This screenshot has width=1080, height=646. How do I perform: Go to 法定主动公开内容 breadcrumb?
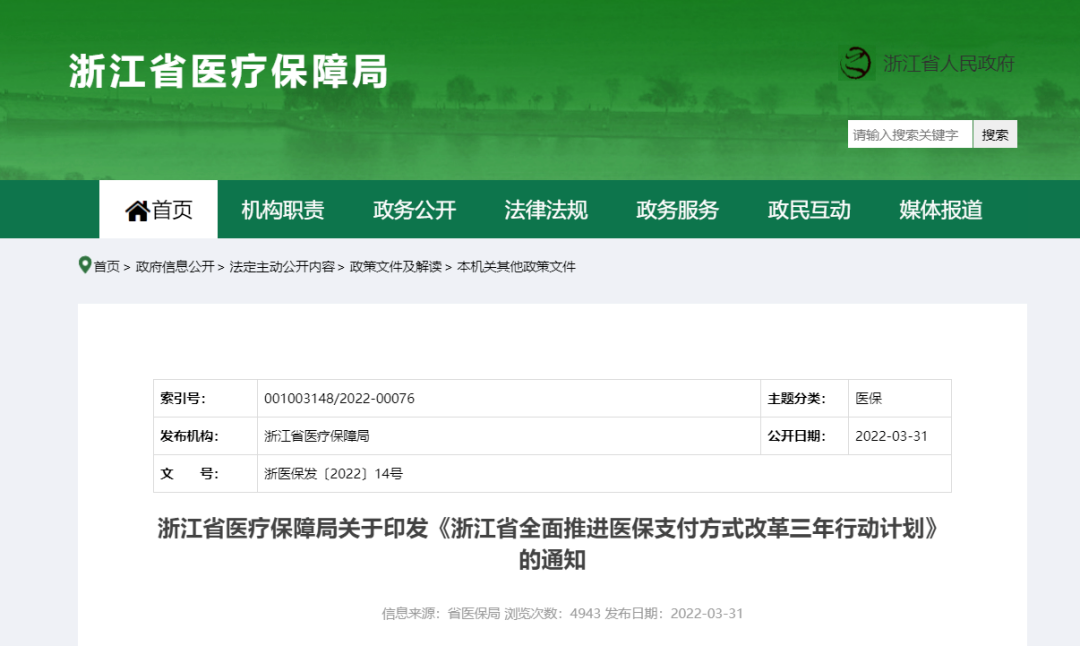pyautogui.click(x=282, y=267)
